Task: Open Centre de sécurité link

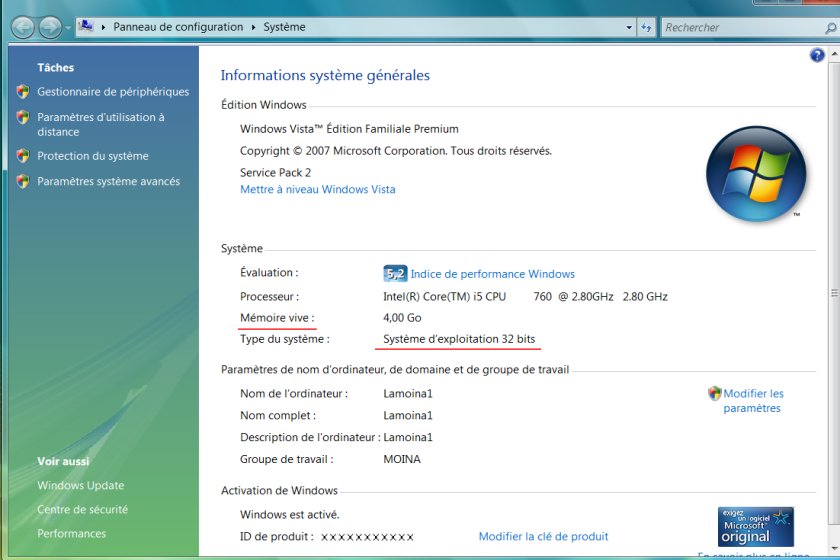Action: point(82,510)
